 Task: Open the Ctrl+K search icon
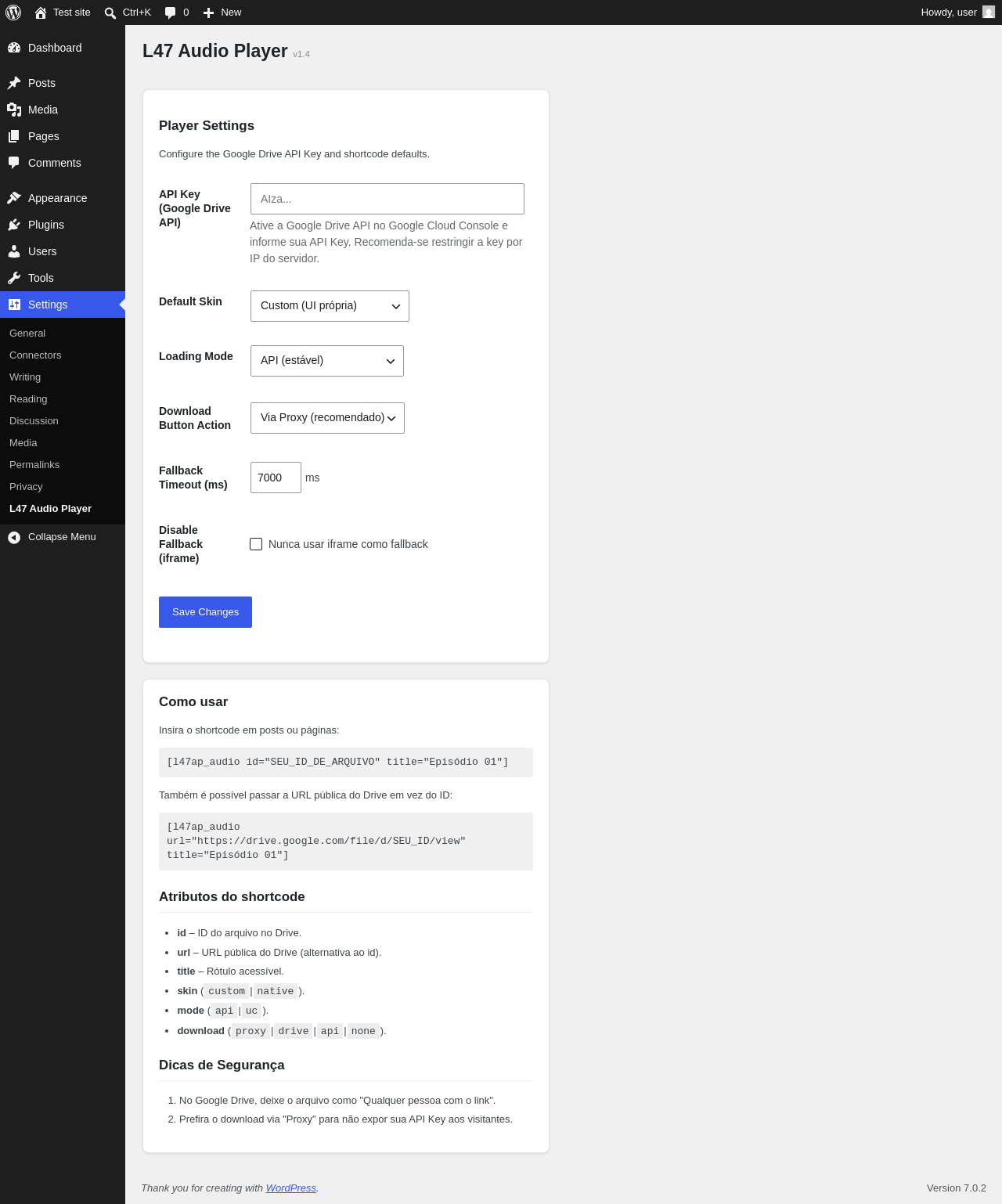[x=110, y=13]
